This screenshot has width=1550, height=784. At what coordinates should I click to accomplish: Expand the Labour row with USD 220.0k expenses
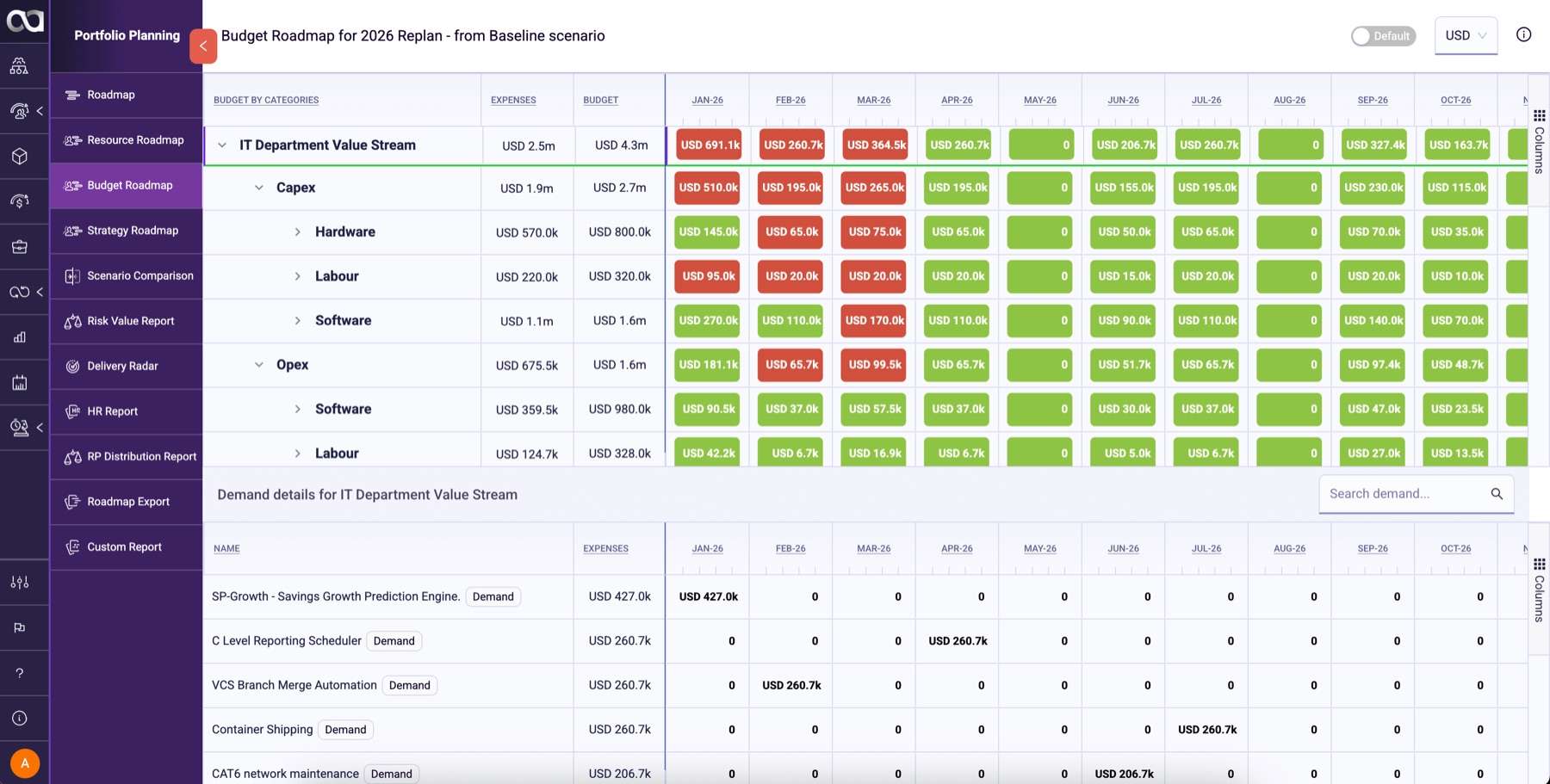pos(297,276)
